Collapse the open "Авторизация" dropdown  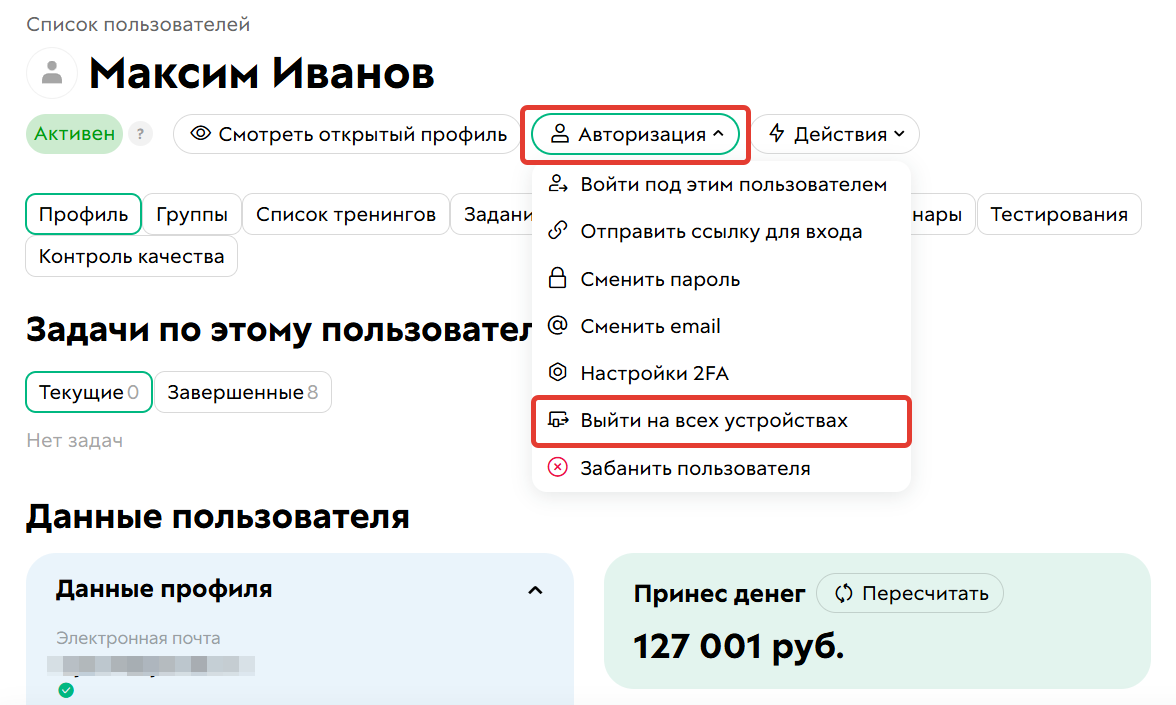(x=636, y=133)
